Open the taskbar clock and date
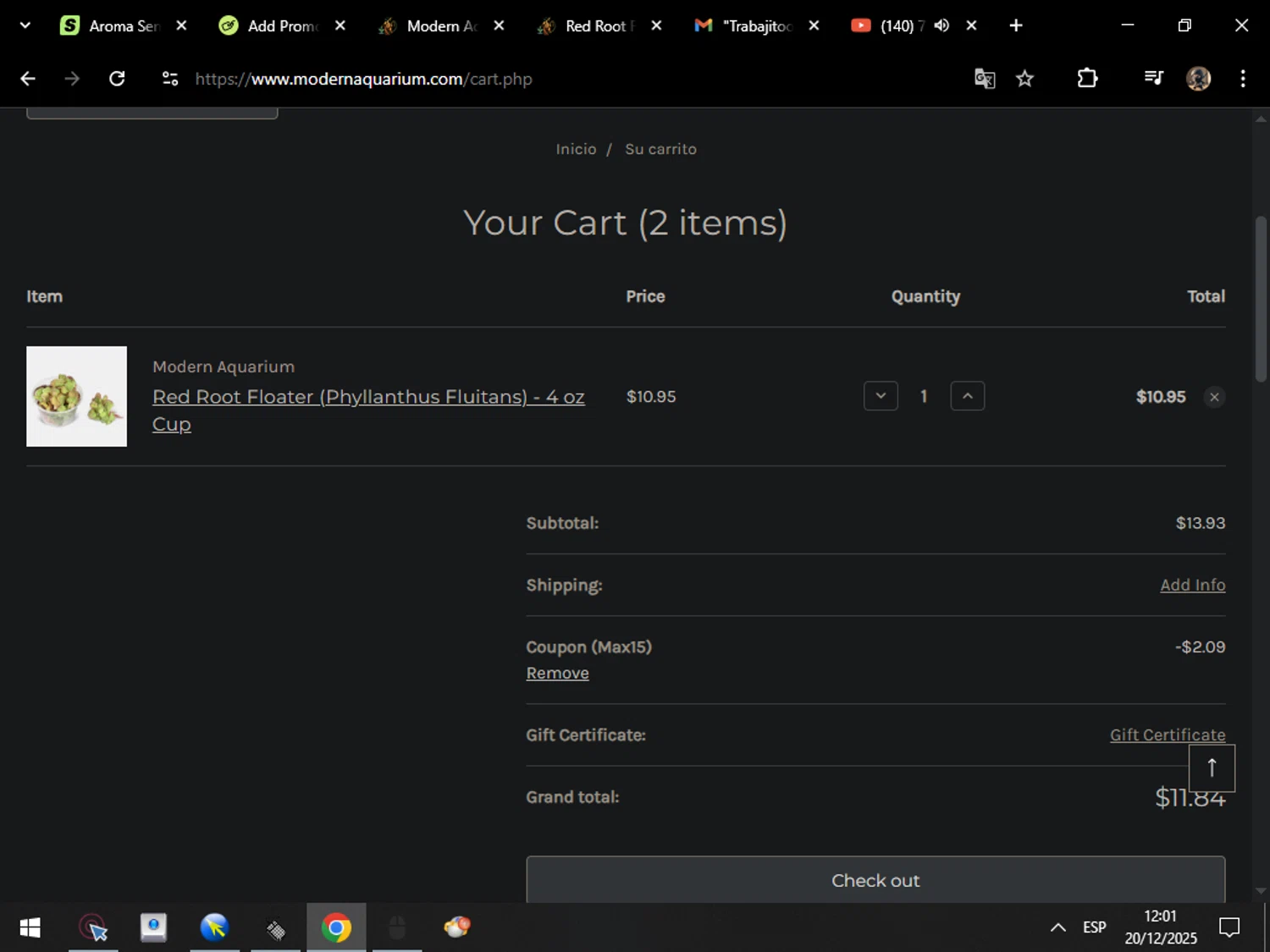This screenshot has height=952, width=1270. [x=1161, y=927]
